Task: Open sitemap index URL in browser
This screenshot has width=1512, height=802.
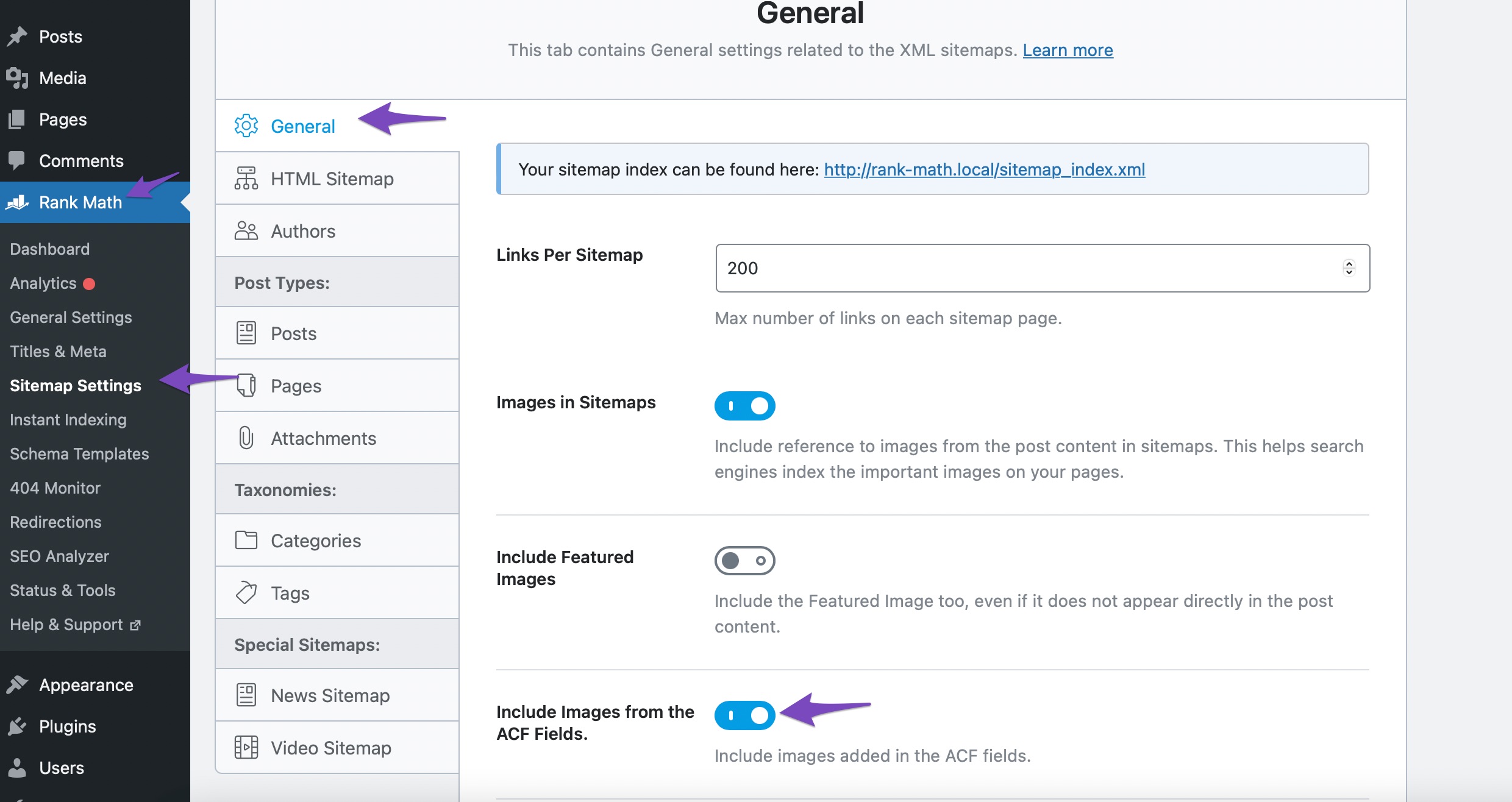Action: tap(984, 169)
